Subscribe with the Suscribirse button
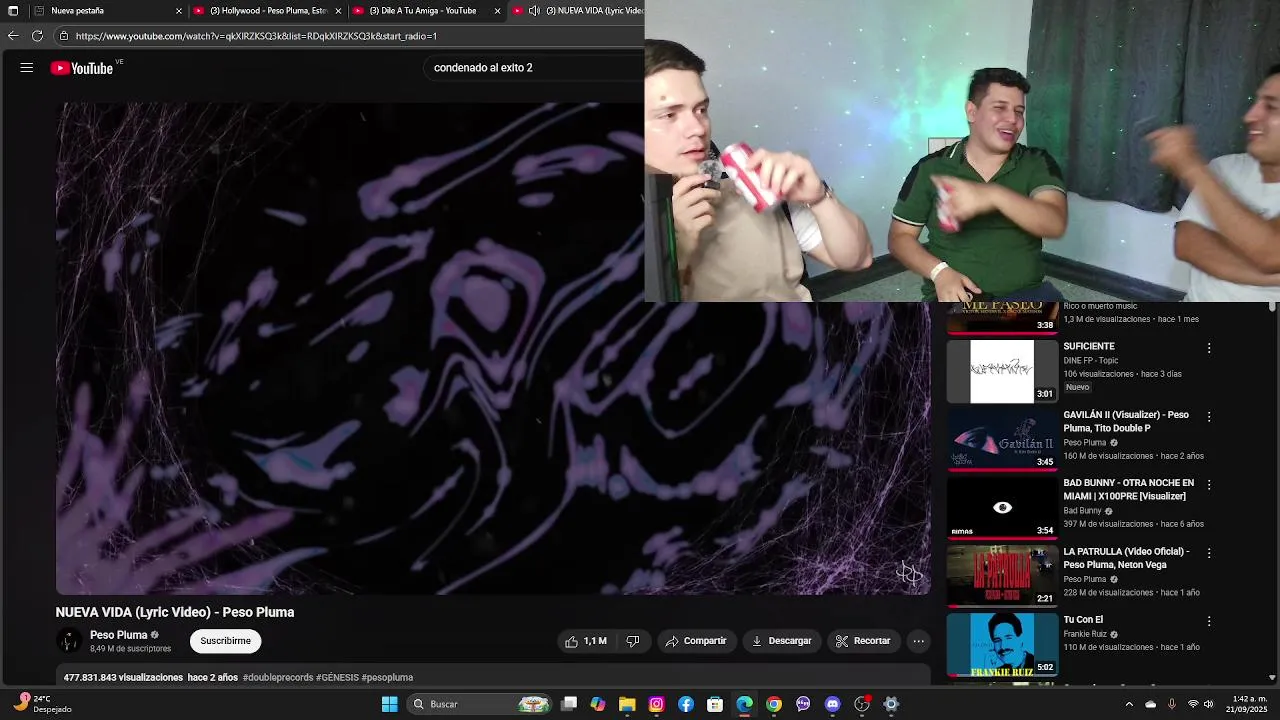Screen dimensions: 1280x720 click(226, 641)
